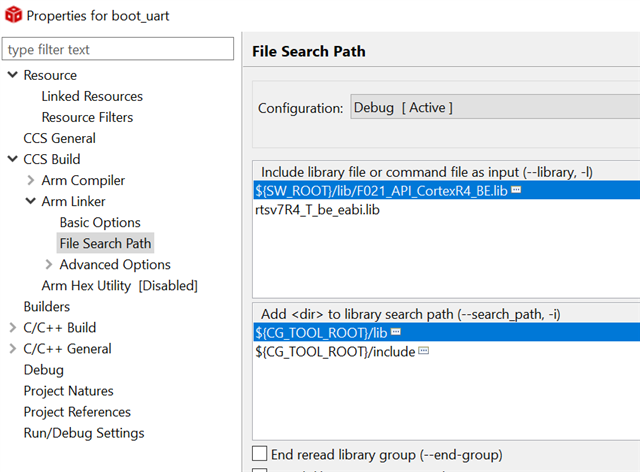The height and width of the screenshot is (472, 640).
Task: Go to Run/Debug Settings page
Action: click(84, 433)
